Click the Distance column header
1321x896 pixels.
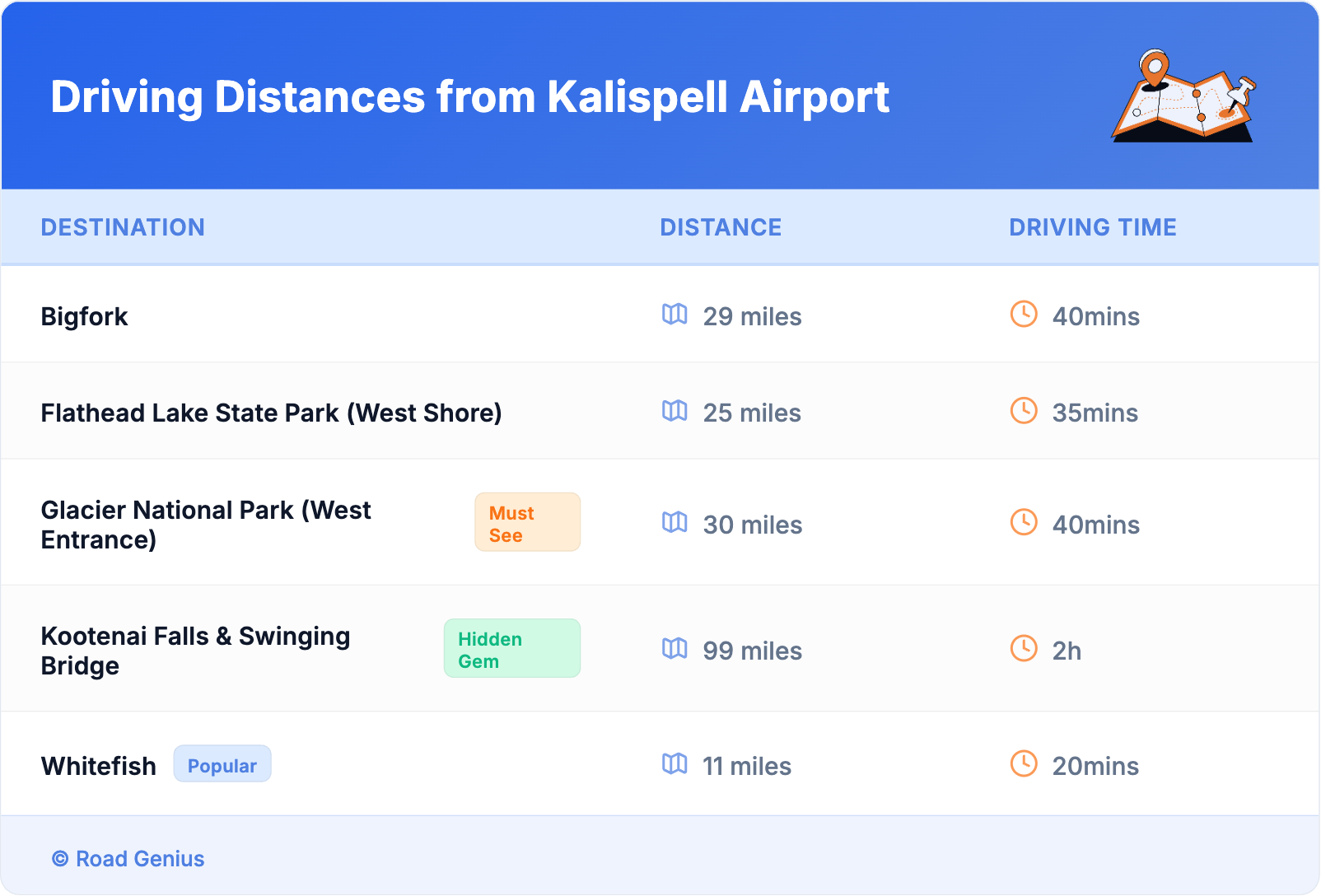(721, 227)
